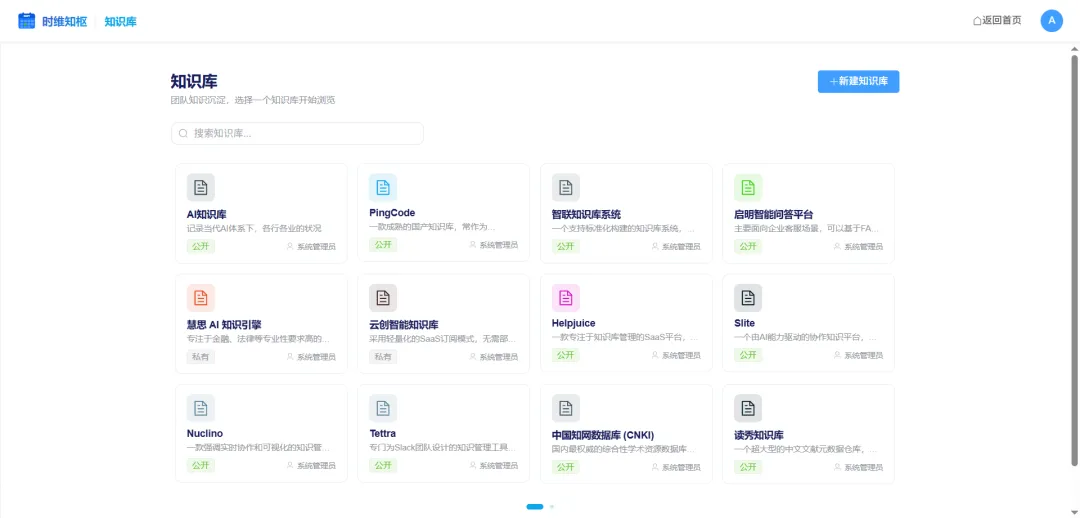Image resolution: width=1080 pixels, height=518 pixels.
Task: Click the user icon on Slite card
Action: [838, 355]
